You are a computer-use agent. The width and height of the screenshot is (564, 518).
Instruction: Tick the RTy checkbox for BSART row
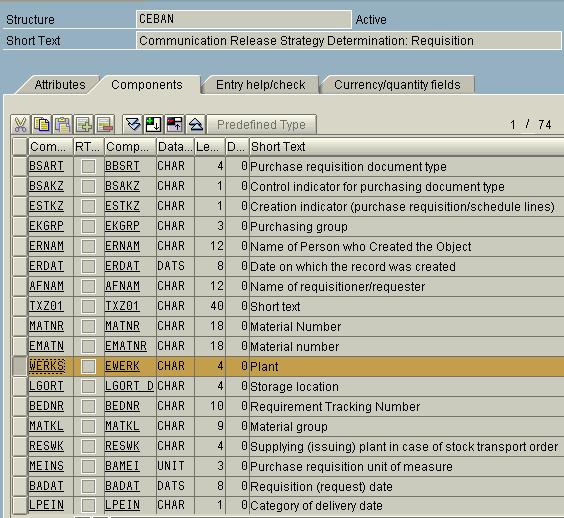pyautogui.click(x=88, y=167)
